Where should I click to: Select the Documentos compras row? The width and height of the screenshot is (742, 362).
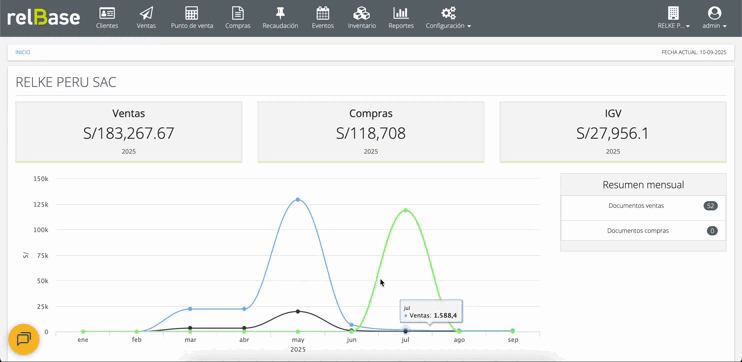(643, 231)
